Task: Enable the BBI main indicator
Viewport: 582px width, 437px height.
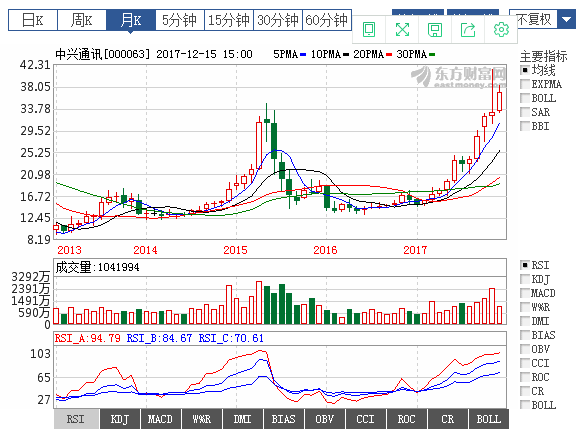Action: [525, 126]
